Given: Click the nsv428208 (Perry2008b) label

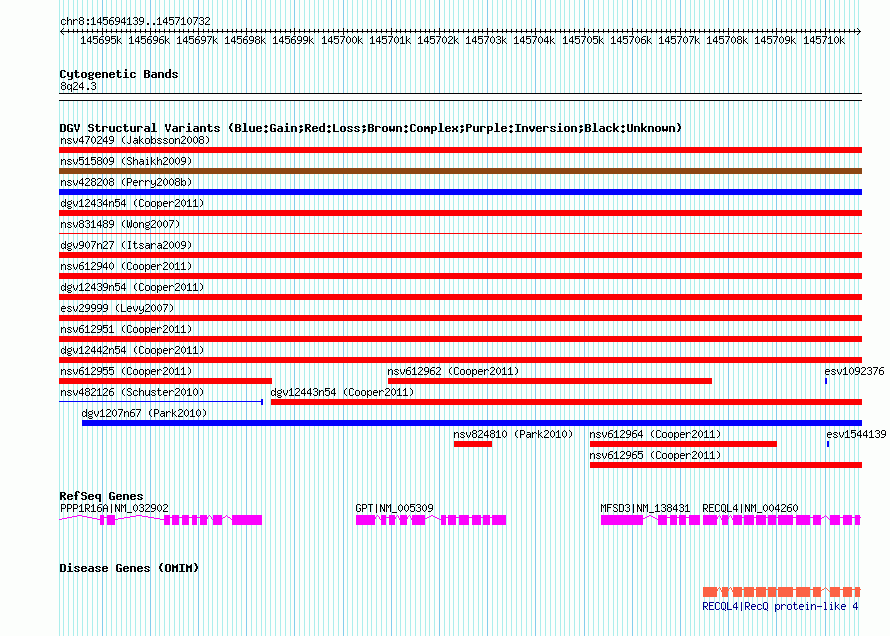Looking at the screenshot, I should [x=126, y=182].
